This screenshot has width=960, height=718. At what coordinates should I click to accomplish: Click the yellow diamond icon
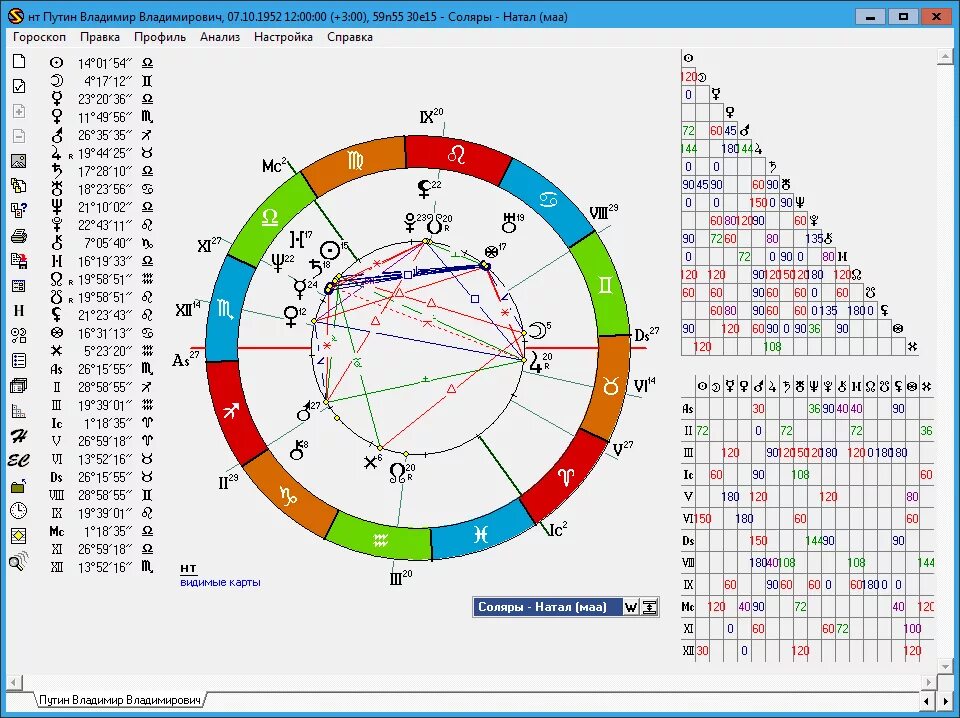(x=19, y=536)
